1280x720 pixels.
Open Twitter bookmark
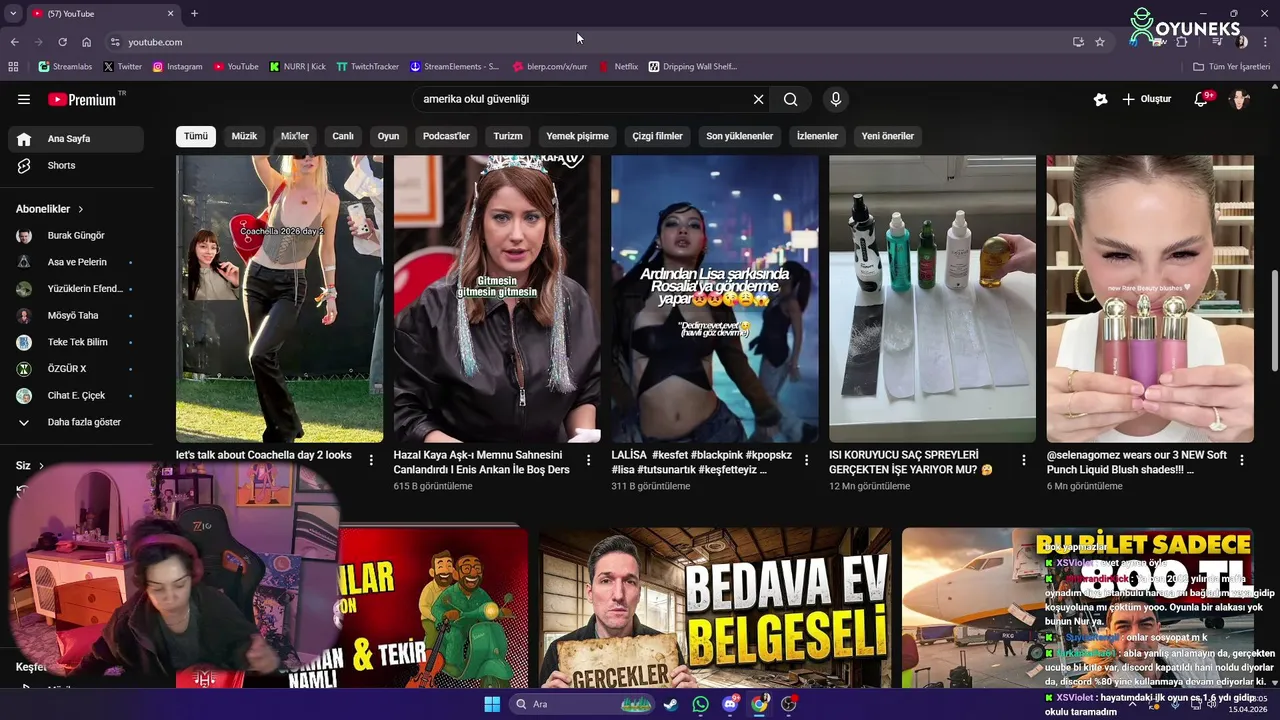pyautogui.click(x=123, y=67)
